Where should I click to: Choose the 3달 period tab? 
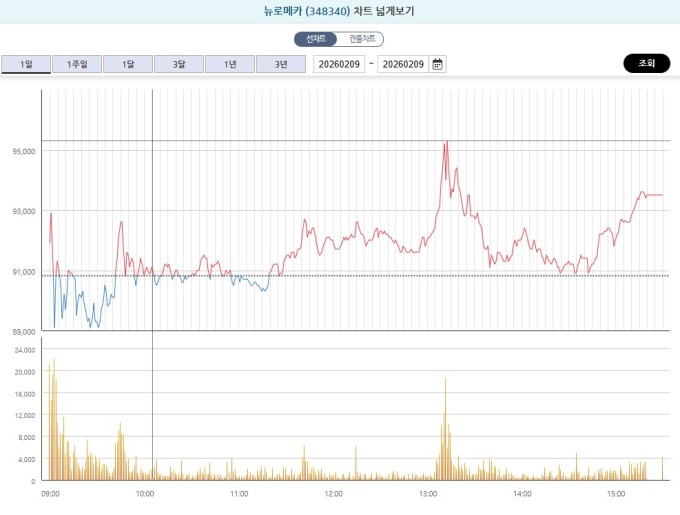click(x=178, y=64)
